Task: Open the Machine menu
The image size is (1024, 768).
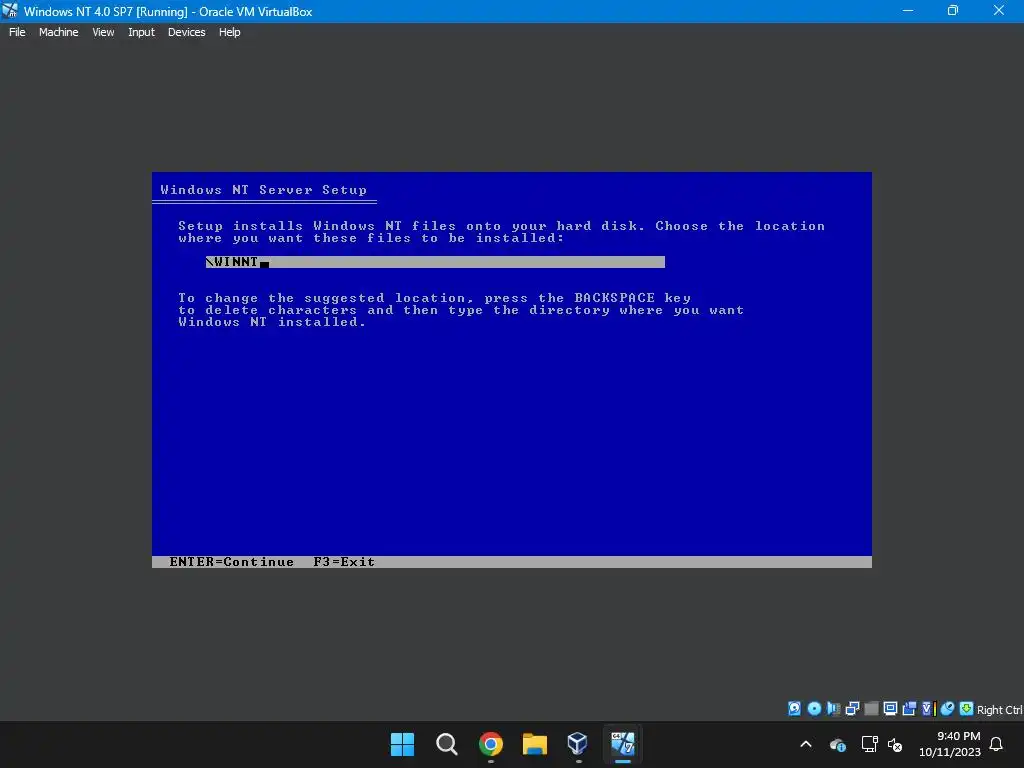Action: click(58, 32)
